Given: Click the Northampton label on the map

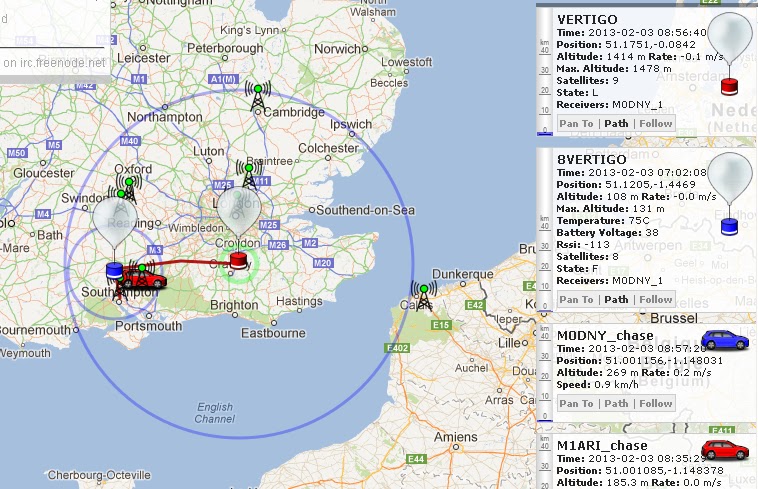Looking at the screenshot, I should [x=165, y=117].
